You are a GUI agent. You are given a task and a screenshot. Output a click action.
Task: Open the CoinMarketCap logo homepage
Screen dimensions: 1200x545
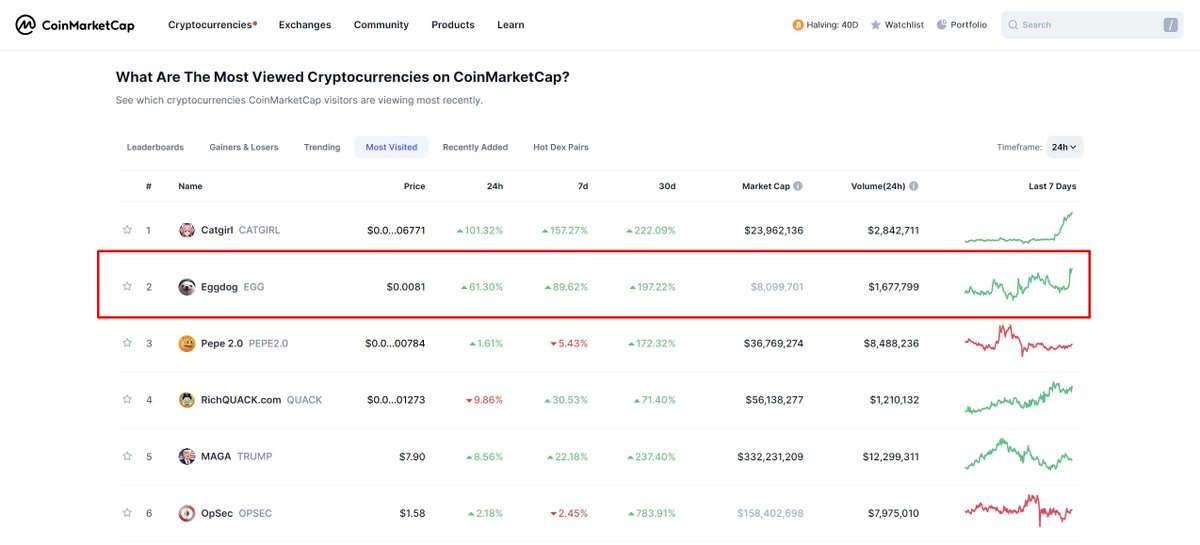74,25
